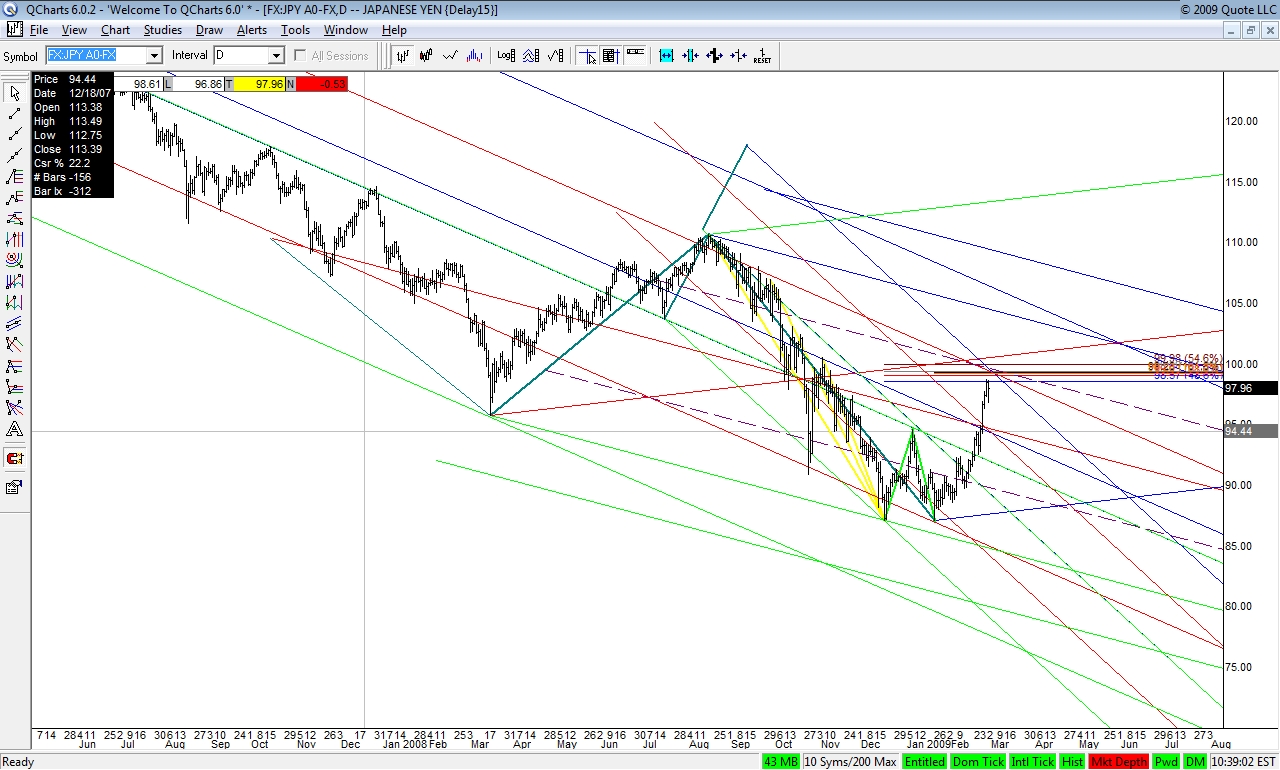Image resolution: width=1280 pixels, height=770 pixels.
Task: Open the Studies menu
Action: (163, 30)
